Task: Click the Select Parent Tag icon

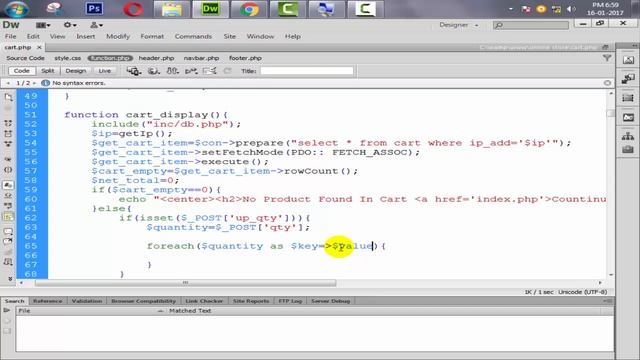Action: click(8, 159)
